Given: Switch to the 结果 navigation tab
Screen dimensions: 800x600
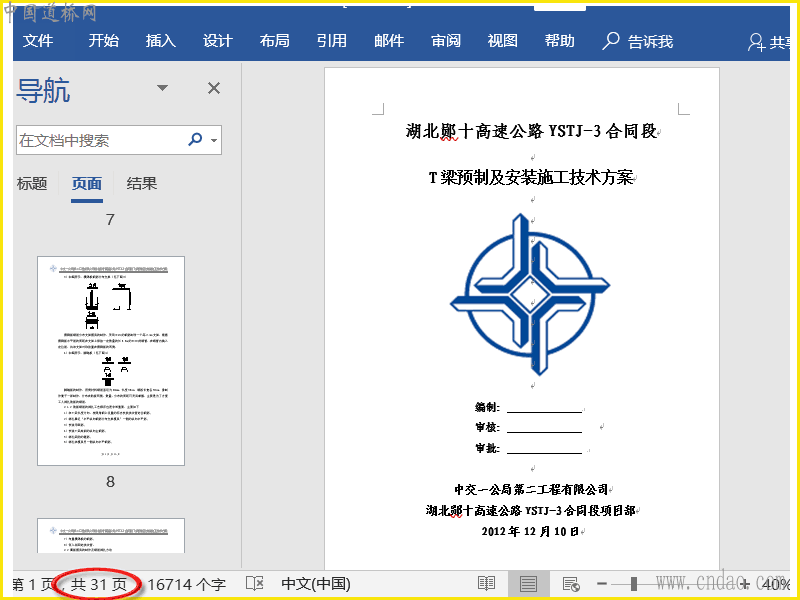Looking at the screenshot, I should [142, 184].
